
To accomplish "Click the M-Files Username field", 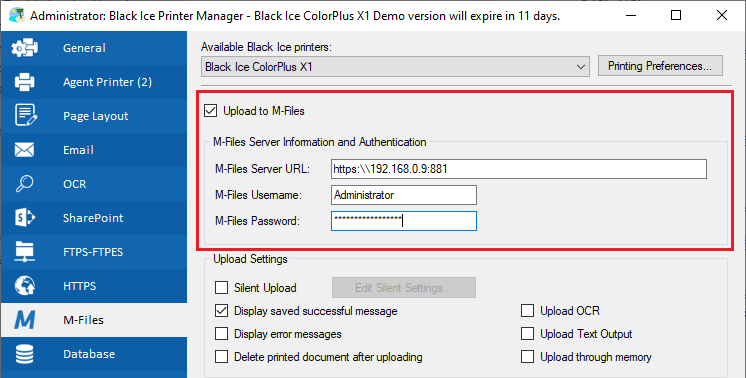I will (403, 195).
